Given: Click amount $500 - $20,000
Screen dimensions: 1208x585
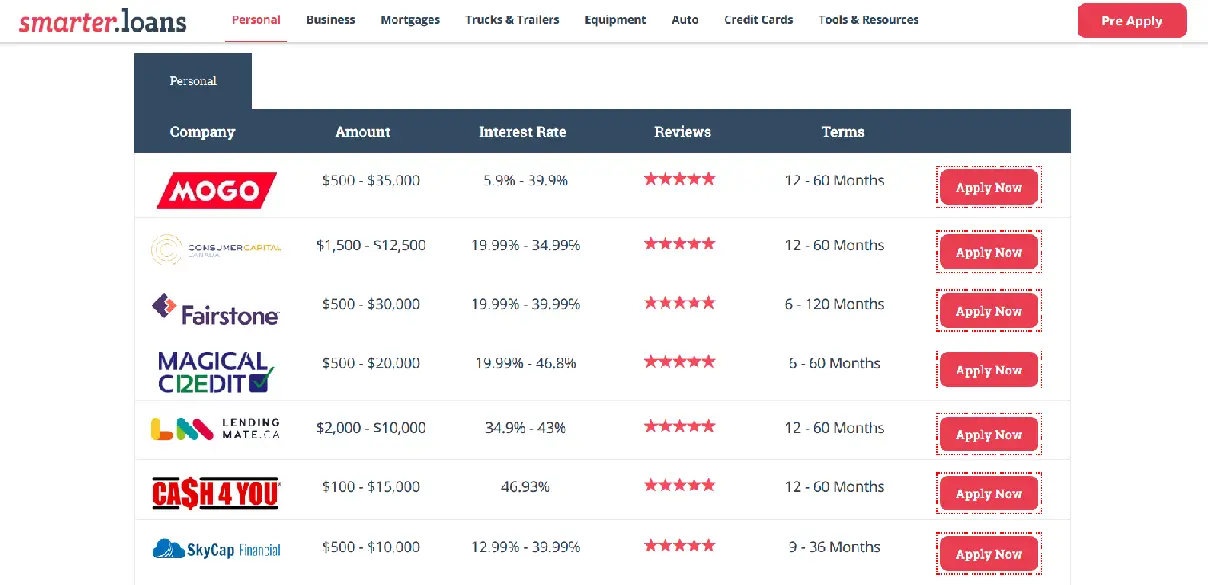Looking at the screenshot, I should (371, 363).
